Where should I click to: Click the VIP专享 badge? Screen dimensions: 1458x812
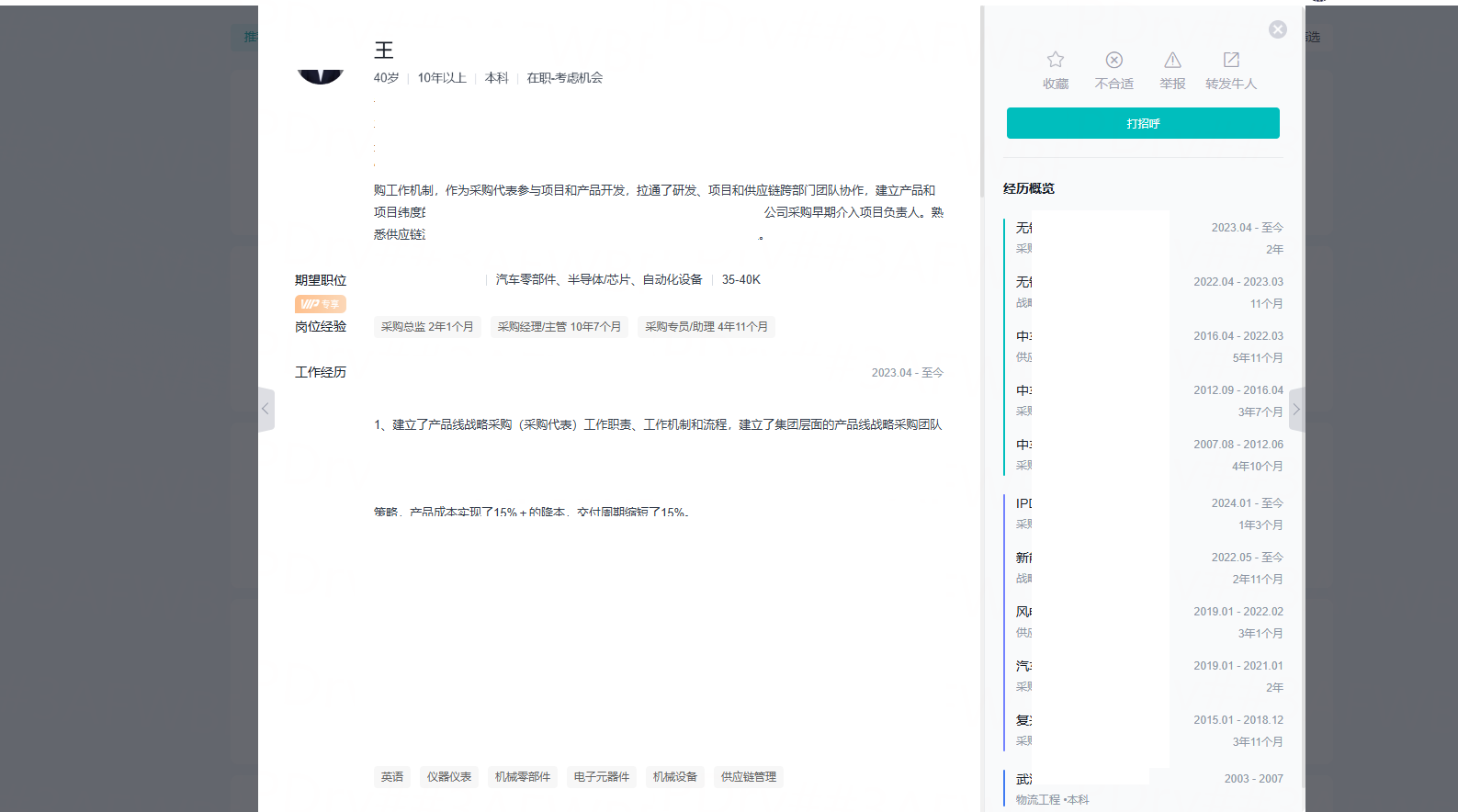[320, 304]
